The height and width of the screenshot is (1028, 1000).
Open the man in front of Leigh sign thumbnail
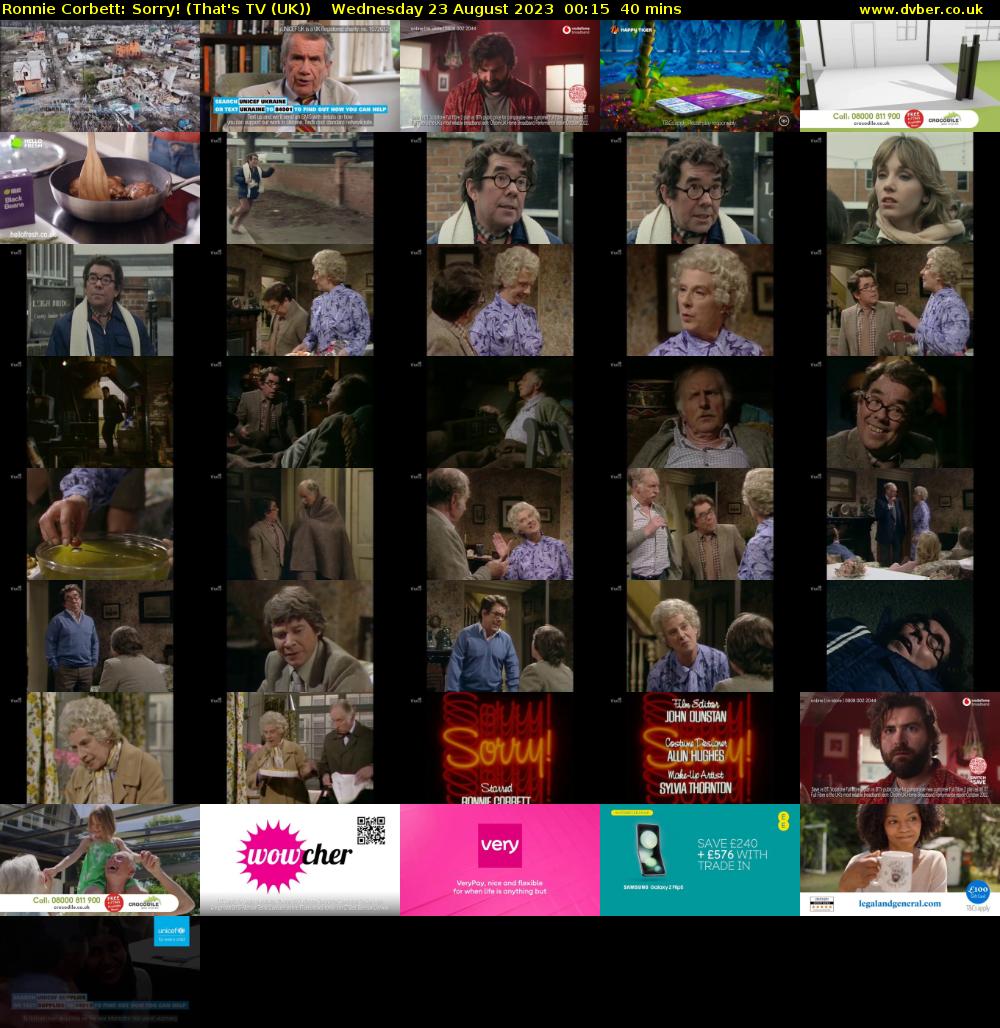tap(100, 300)
